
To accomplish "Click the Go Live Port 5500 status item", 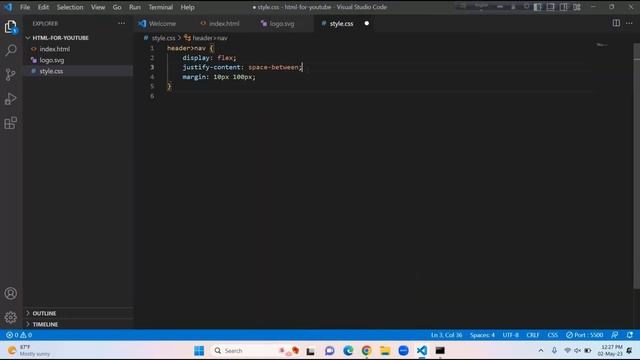I will 584,335.
